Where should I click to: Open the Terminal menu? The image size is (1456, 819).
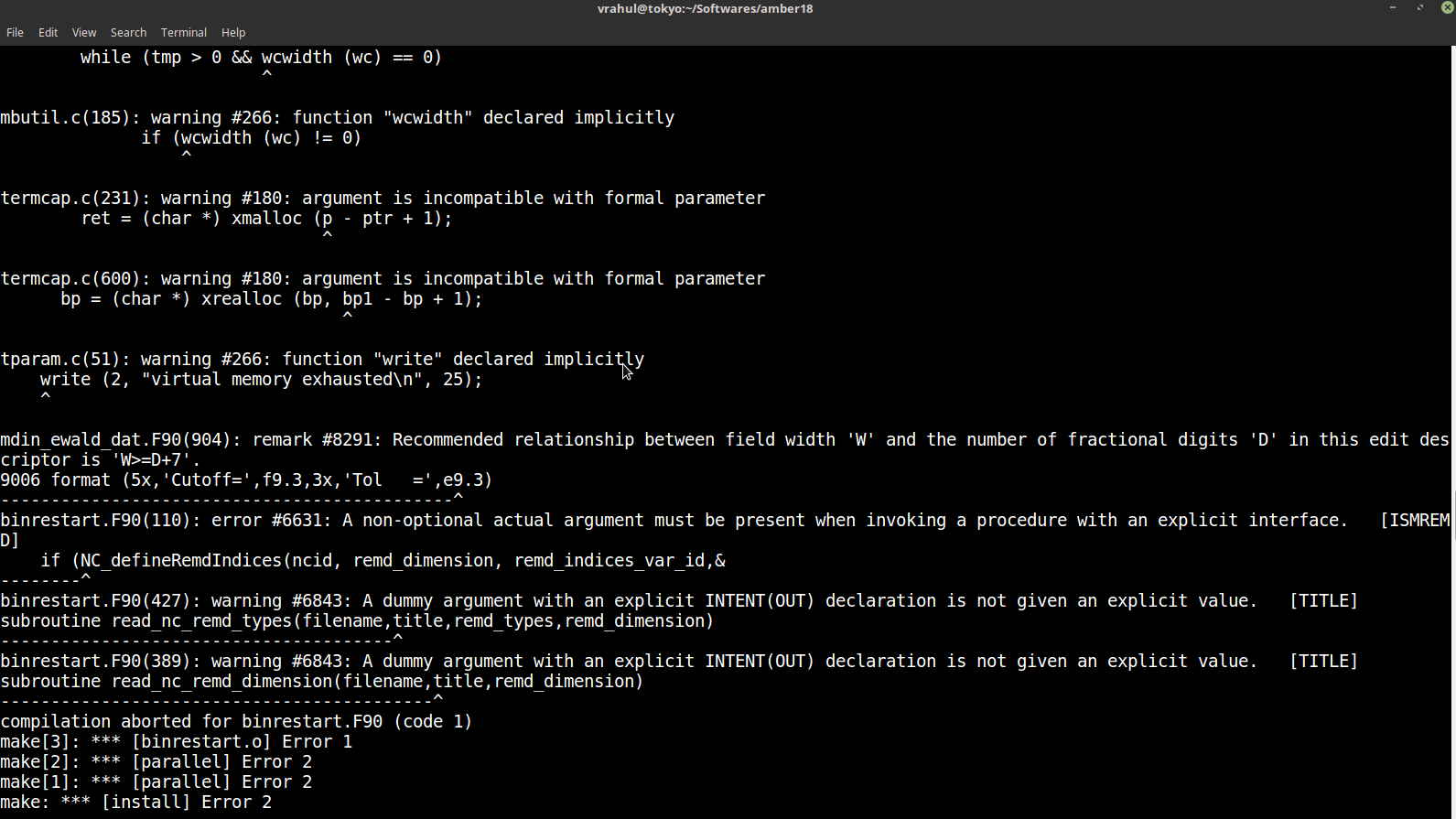(x=183, y=32)
